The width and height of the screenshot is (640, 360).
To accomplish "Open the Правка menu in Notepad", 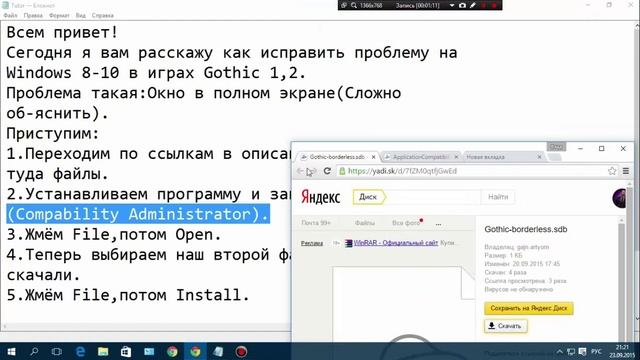I will pos(33,16).
